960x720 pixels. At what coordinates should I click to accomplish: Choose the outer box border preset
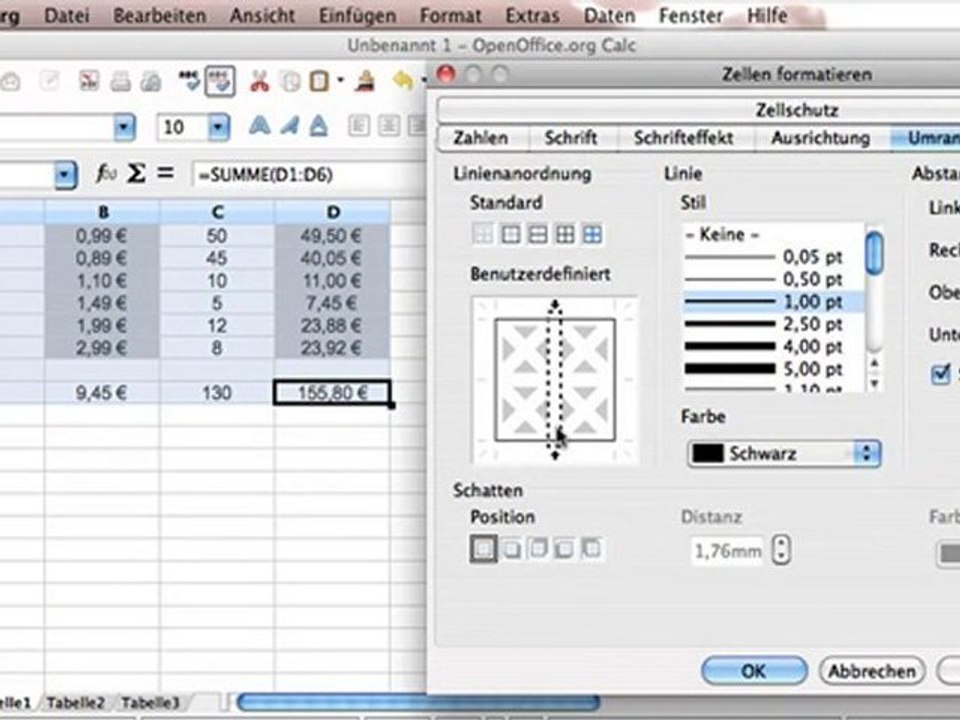[511, 234]
